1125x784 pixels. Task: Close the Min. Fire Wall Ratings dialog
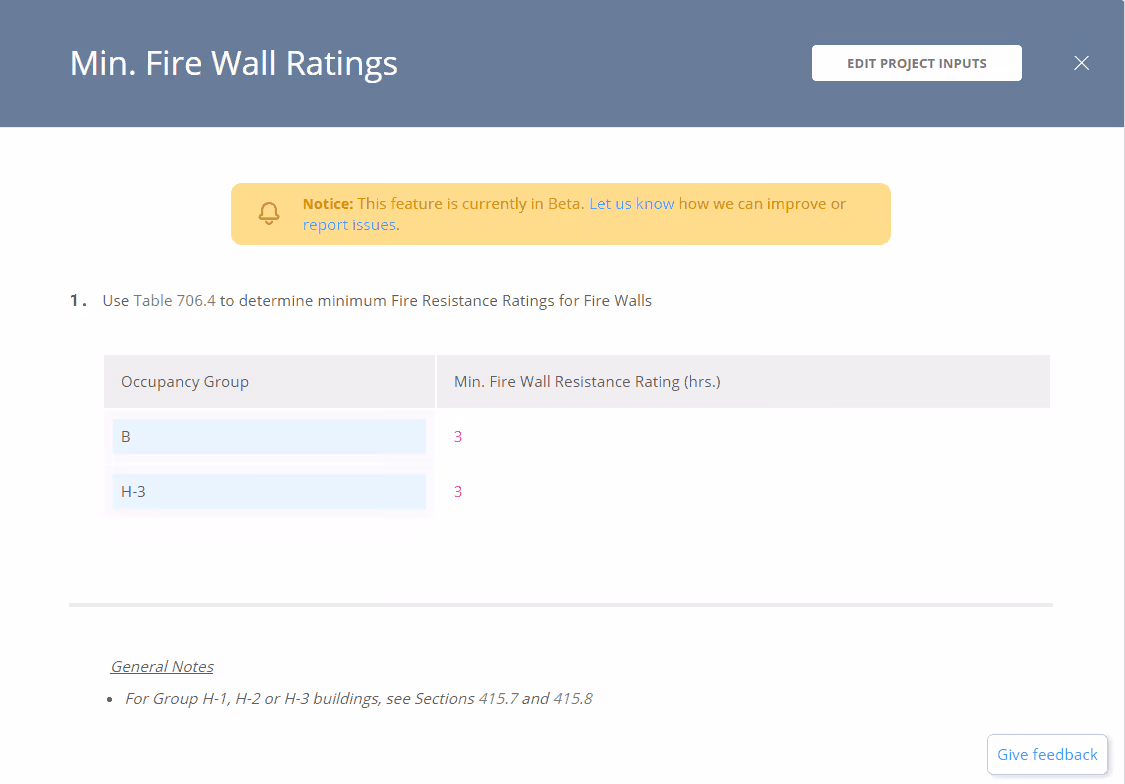pyautogui.click(x=1081, y=63)
